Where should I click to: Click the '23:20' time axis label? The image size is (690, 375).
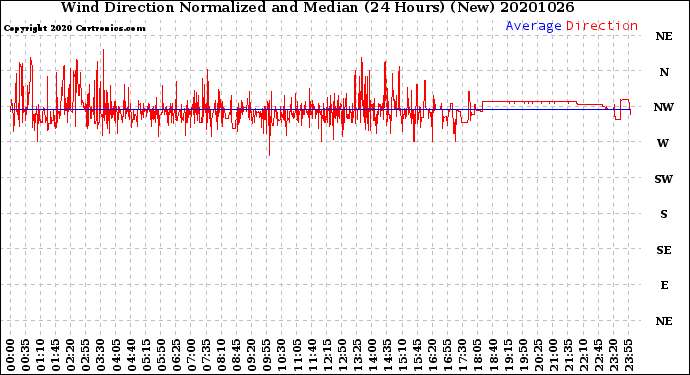[x=613, y=355]
